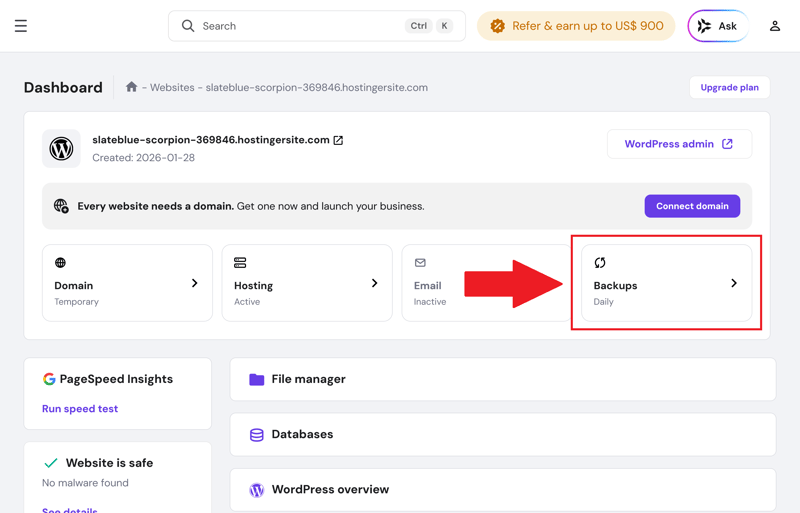This screenshot has height=513, width=800.
Task: Click the Connect domain button
Action: 692,206
